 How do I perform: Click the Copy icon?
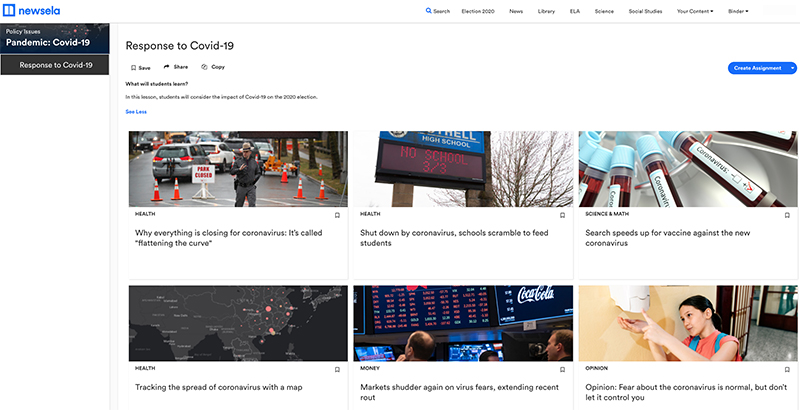click(x=204, y=67)
